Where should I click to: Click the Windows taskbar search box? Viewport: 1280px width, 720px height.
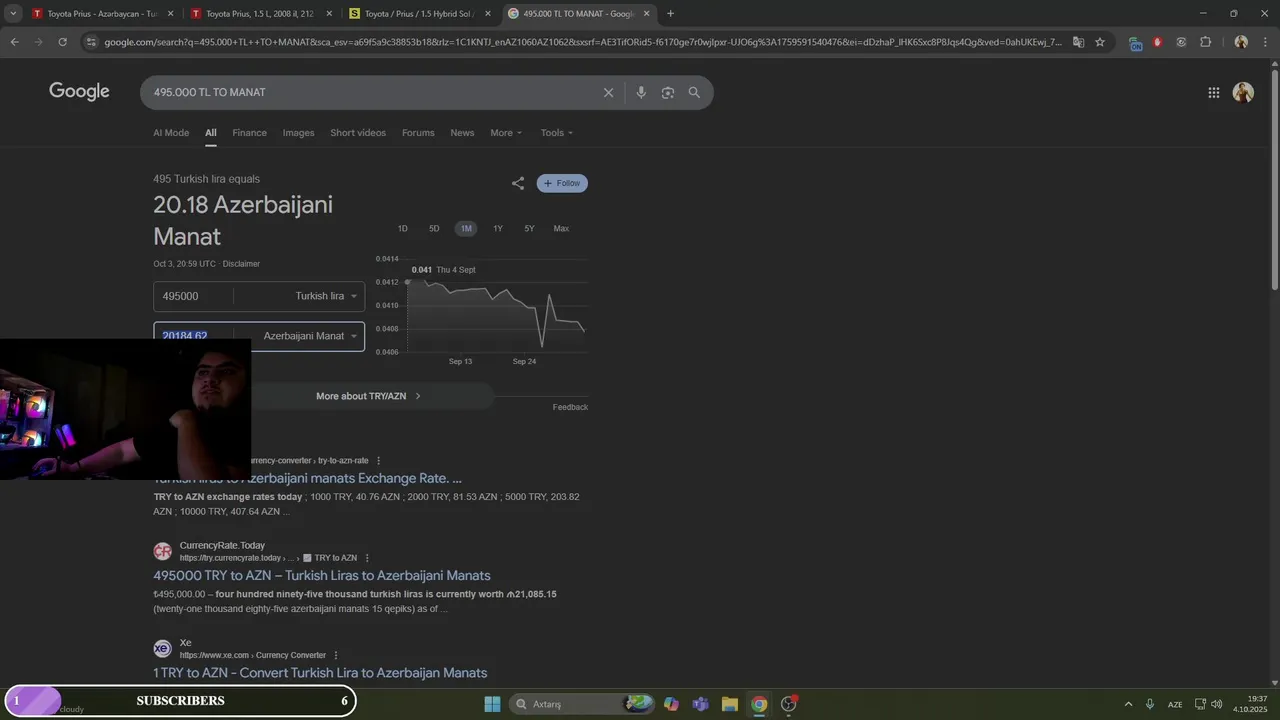[582, 704]
